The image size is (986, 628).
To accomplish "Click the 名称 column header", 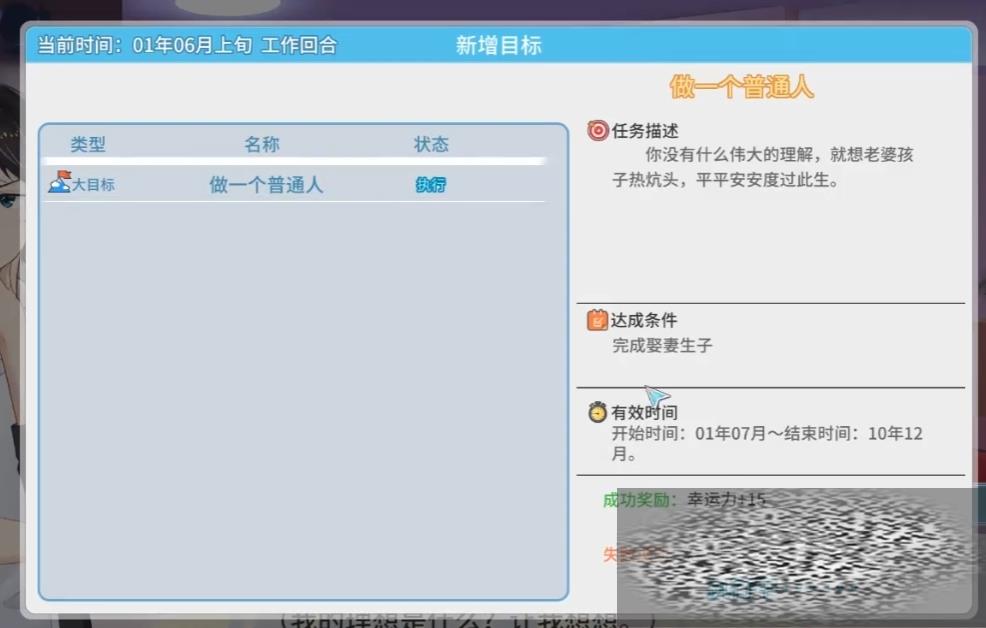I will click(x=262, y=145).
